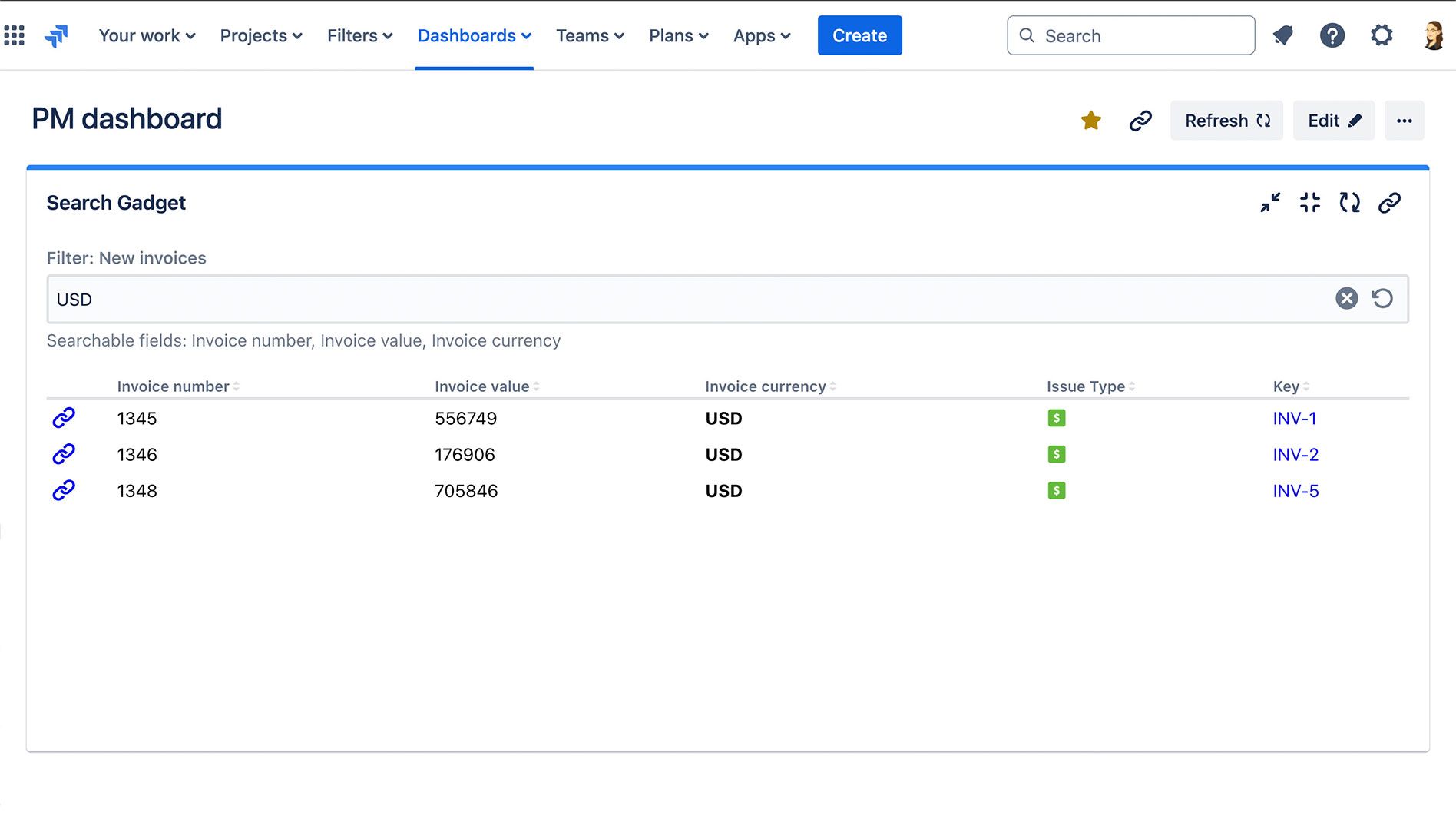Open the settings gear icon
The height and width of the screenshot is (819, 1456).
pyautogui.click(x=1381, y=35)
